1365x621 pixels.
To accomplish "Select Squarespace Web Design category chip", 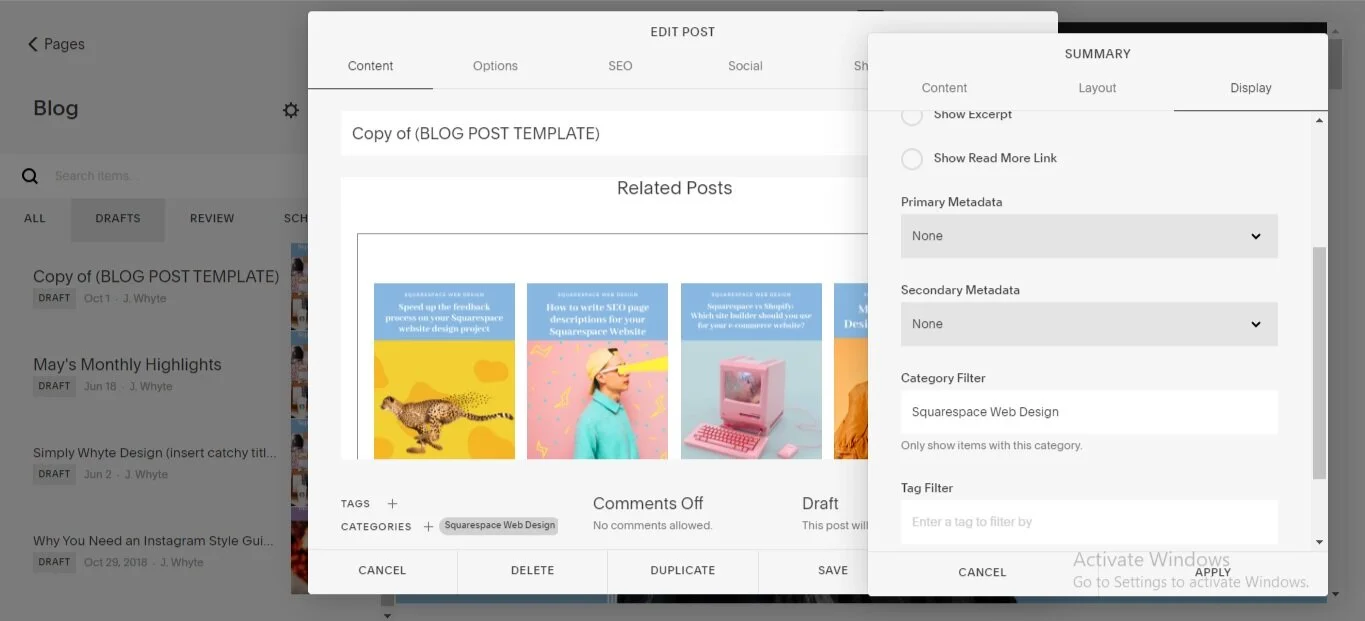I will coord(499,526).
